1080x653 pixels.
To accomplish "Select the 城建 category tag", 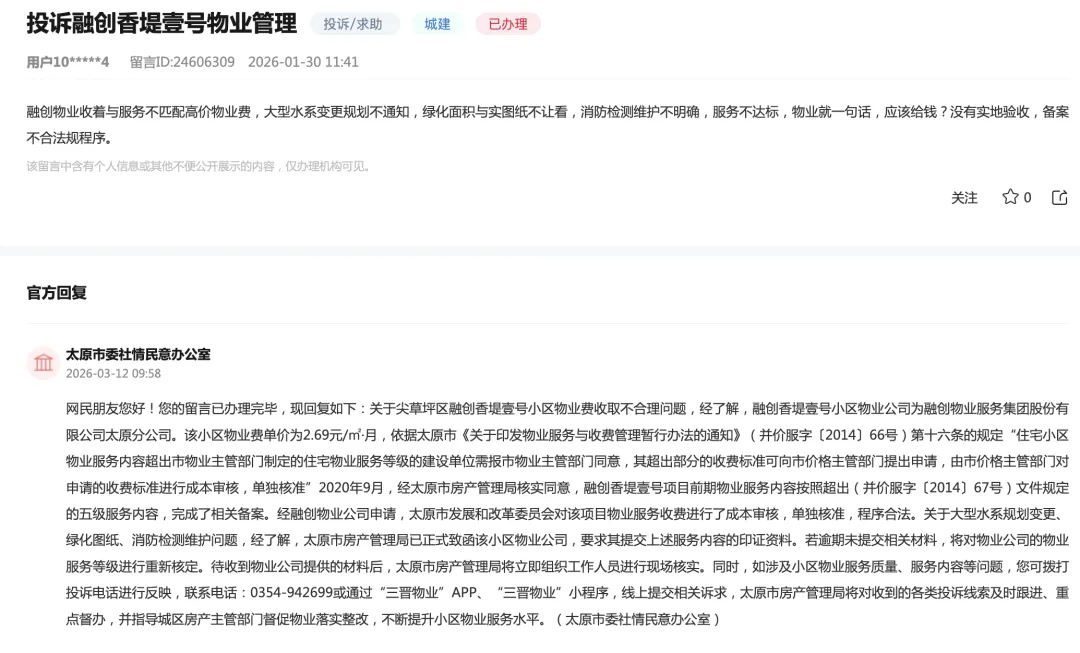I will 437,24.
